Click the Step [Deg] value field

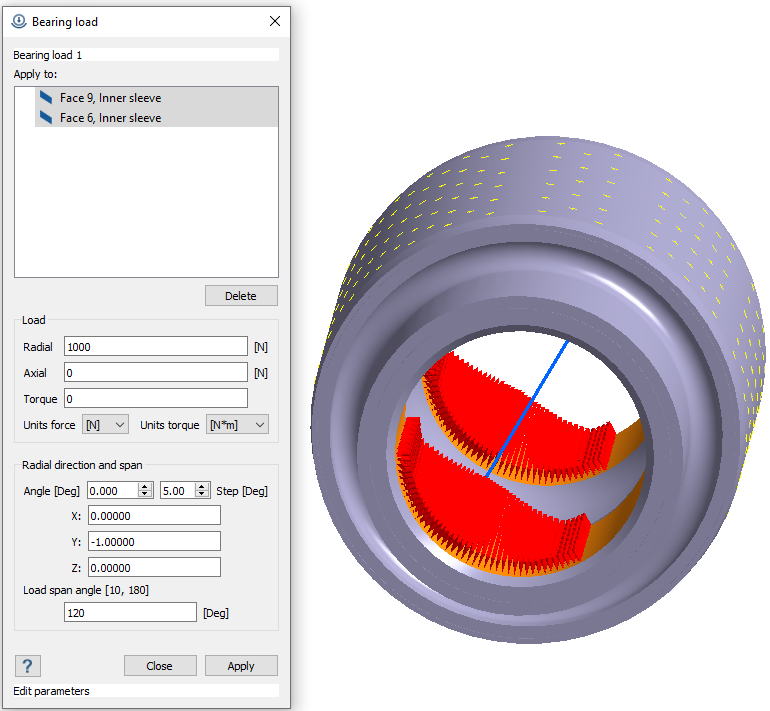[178, 491]
